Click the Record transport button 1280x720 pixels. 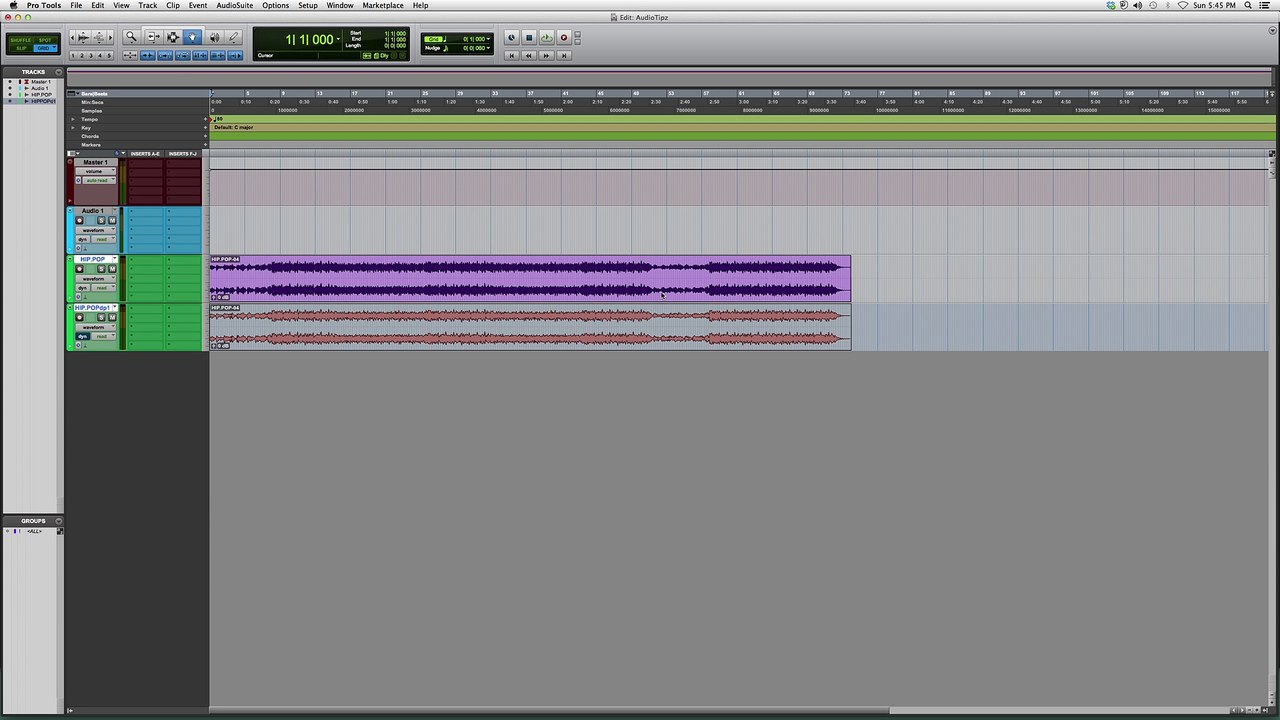pyautogui.click(x=564, y=37)
